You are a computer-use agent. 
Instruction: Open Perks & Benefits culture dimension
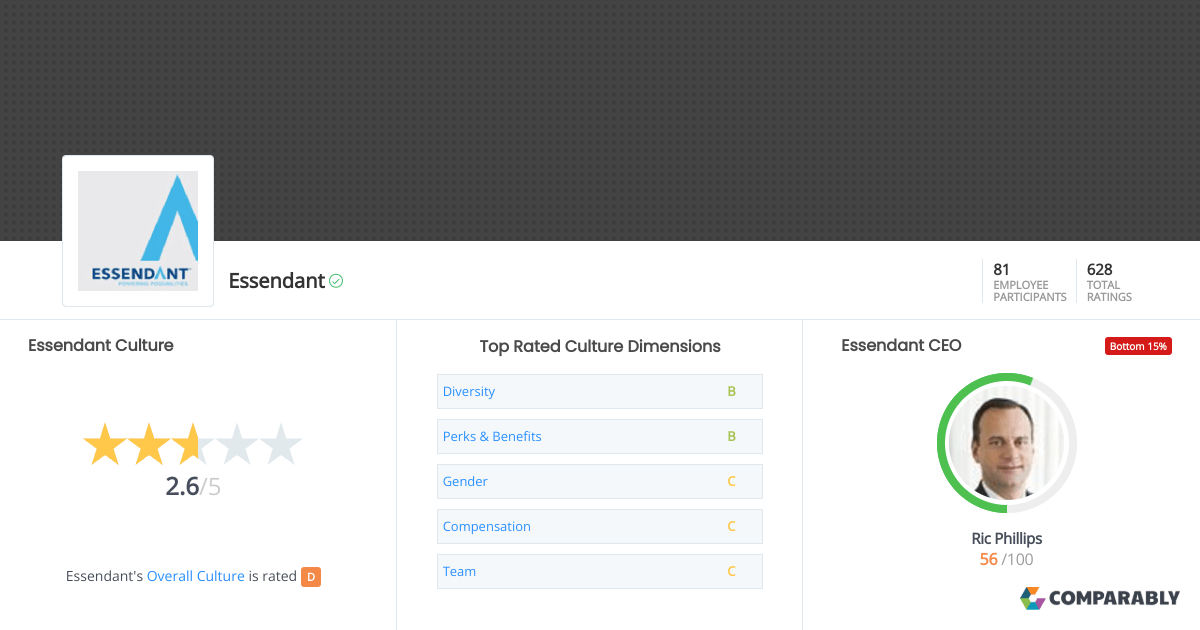click(600, 436)
